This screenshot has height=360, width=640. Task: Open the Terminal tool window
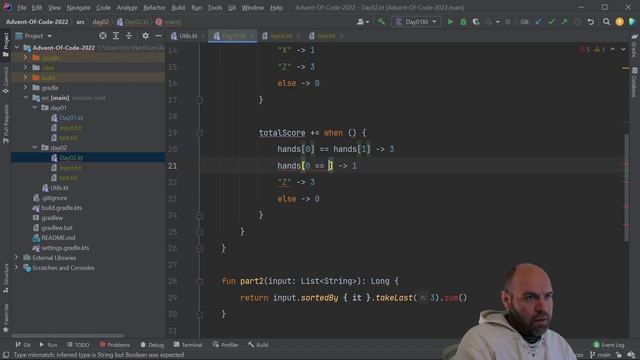tap(188, 345)
